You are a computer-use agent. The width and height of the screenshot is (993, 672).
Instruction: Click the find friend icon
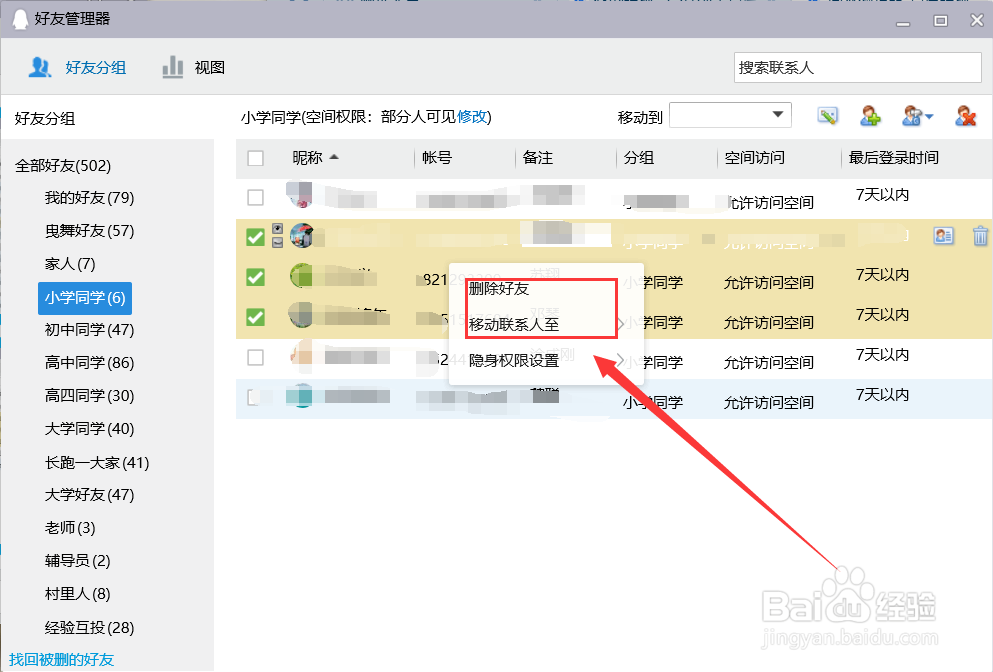click(x=911, y=115)
